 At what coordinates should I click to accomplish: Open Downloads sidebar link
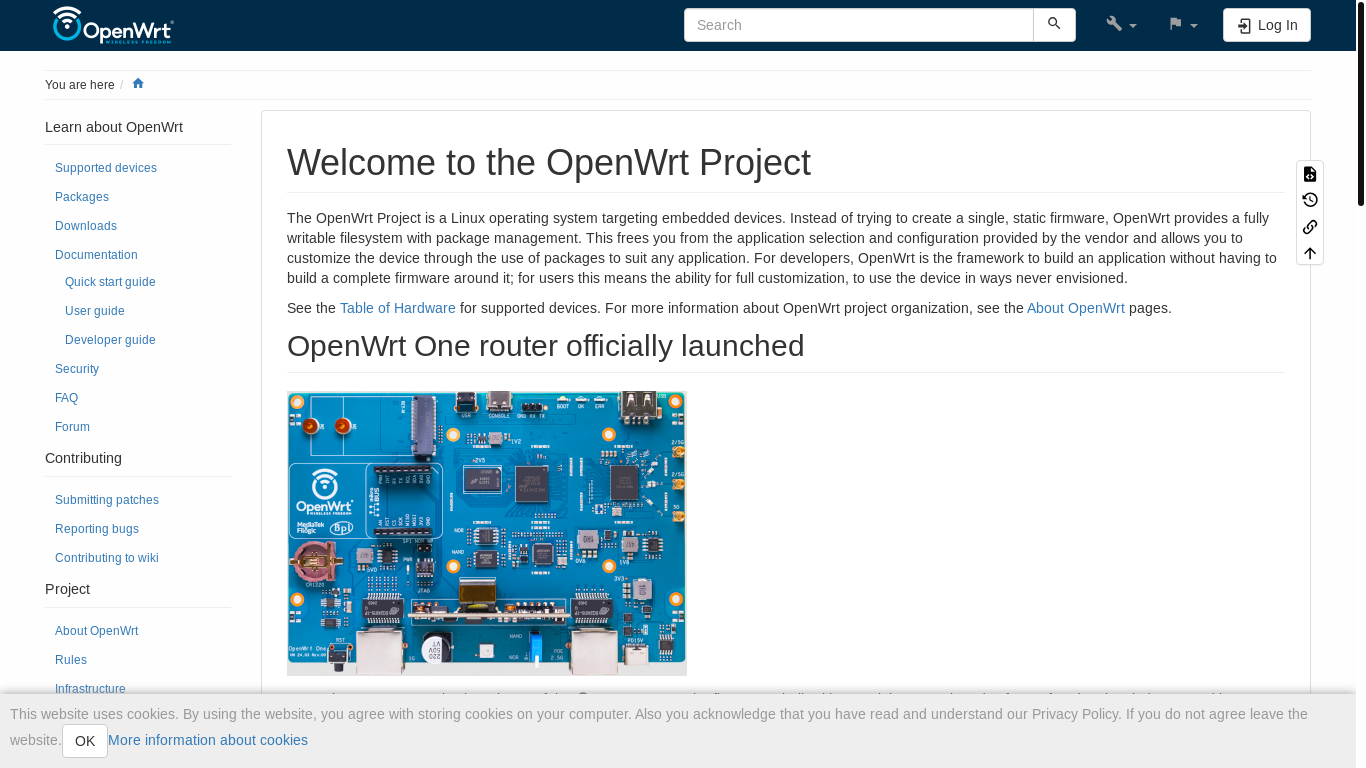(86, 226)
